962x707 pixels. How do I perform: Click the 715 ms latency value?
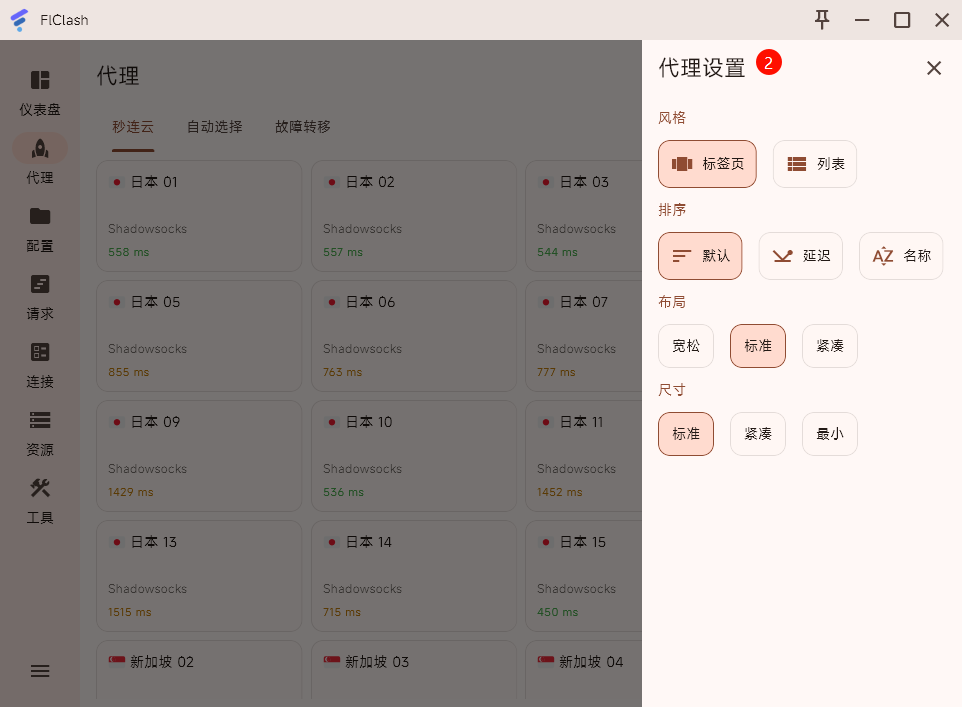coord(342,612)
